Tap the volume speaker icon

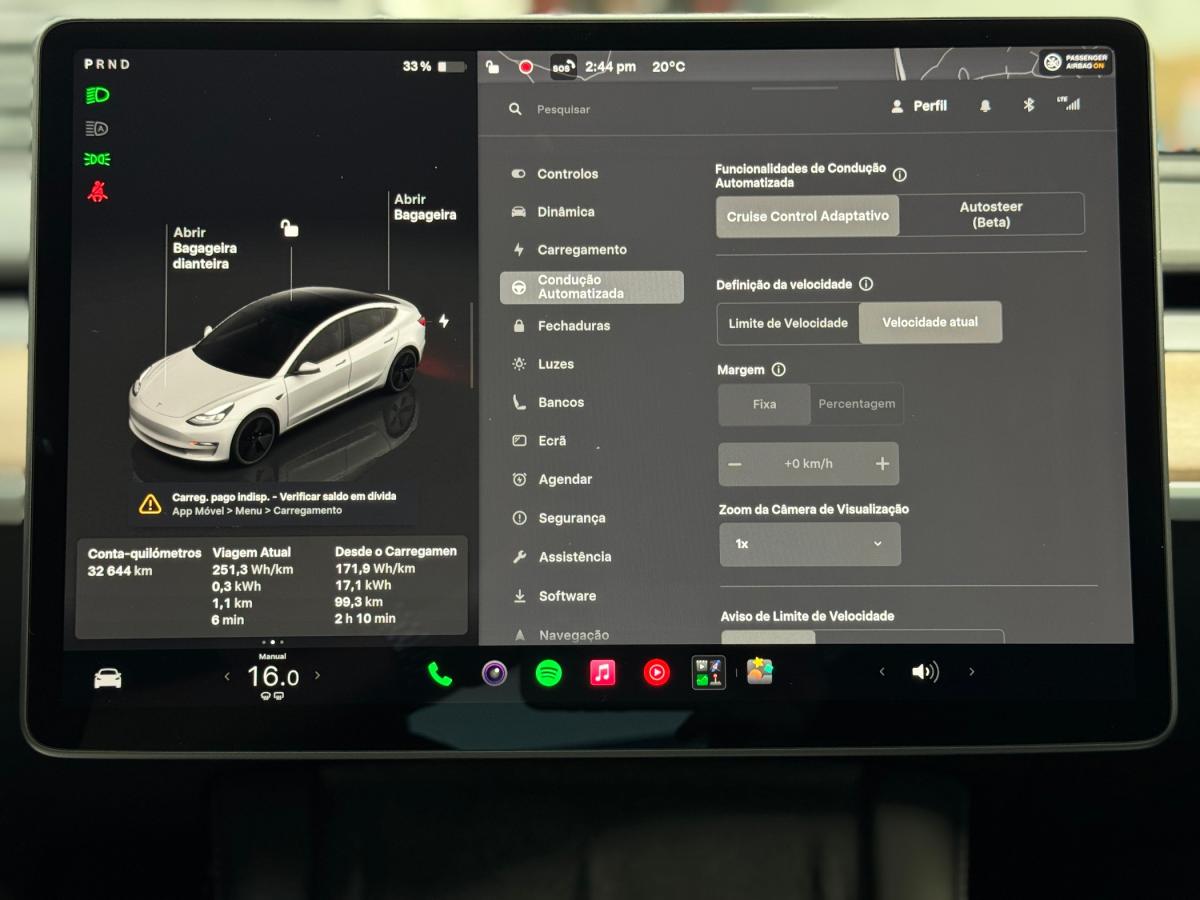click(925, 672)
